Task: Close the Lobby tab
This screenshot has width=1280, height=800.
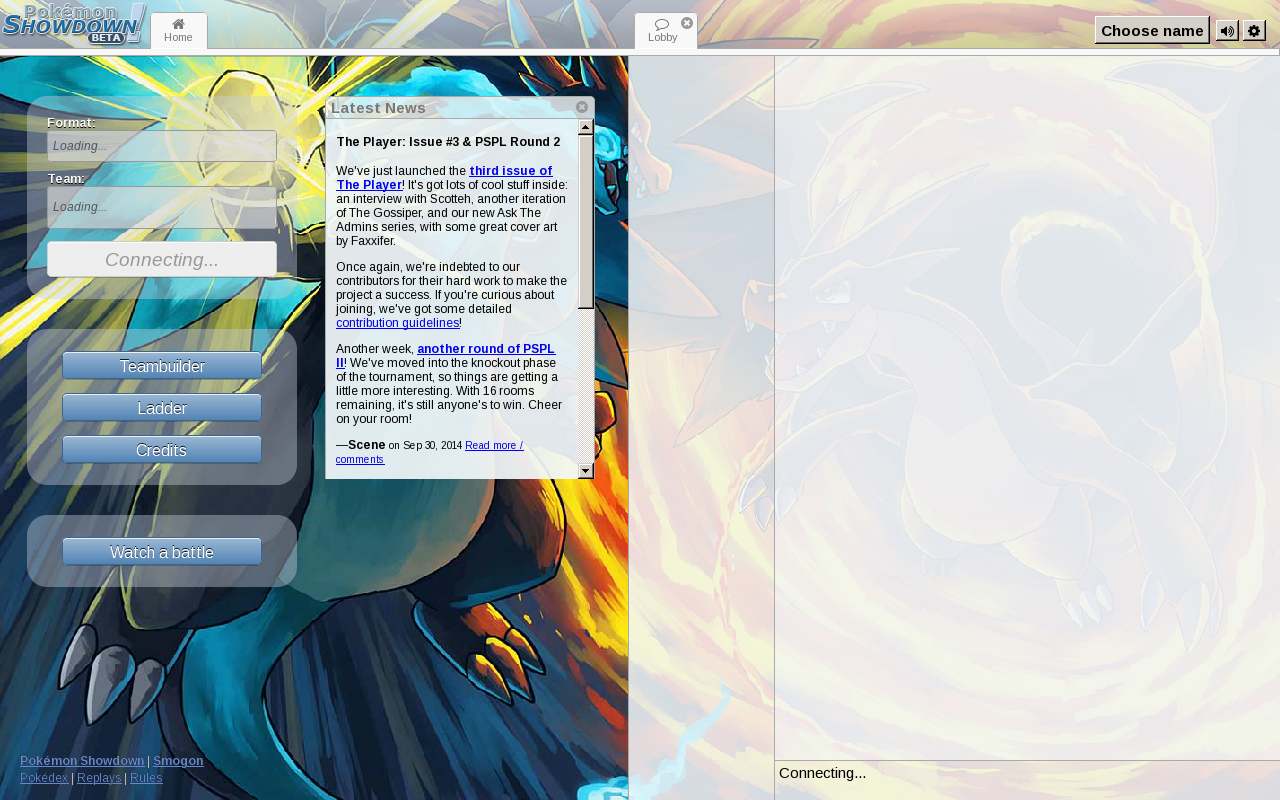Action: coord(687,23)
